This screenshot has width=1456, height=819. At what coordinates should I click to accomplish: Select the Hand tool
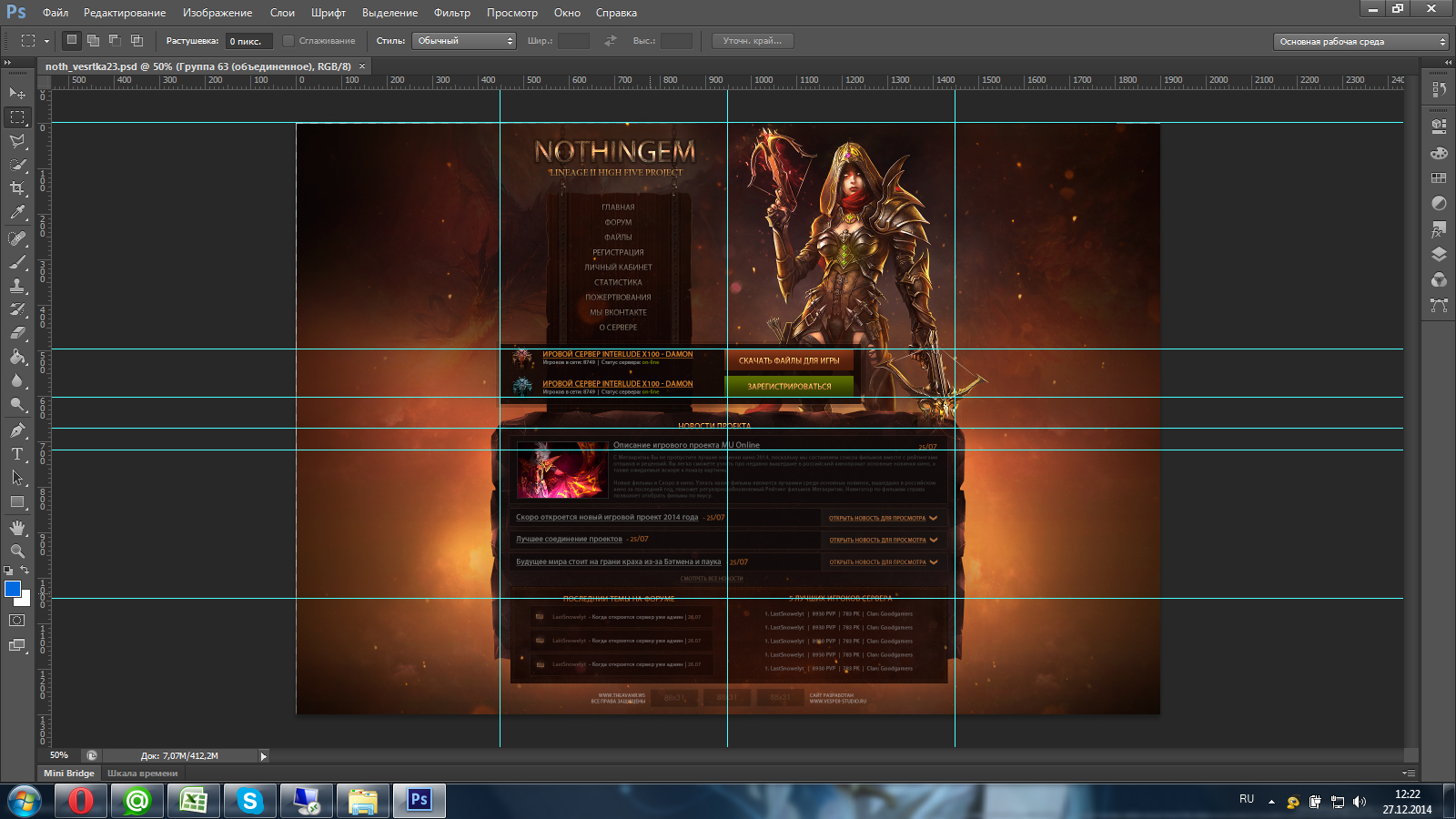(17, 528)
